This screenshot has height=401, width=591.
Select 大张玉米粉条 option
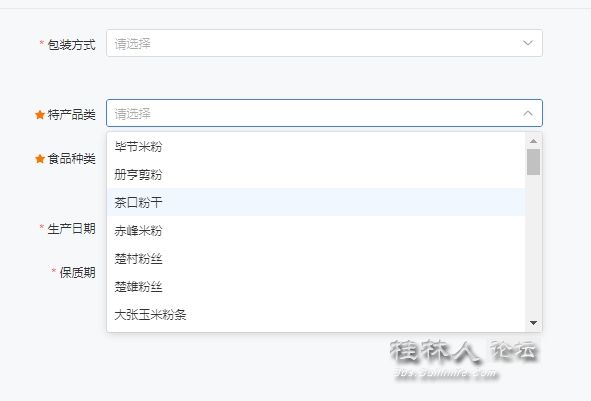click(316, 314)
